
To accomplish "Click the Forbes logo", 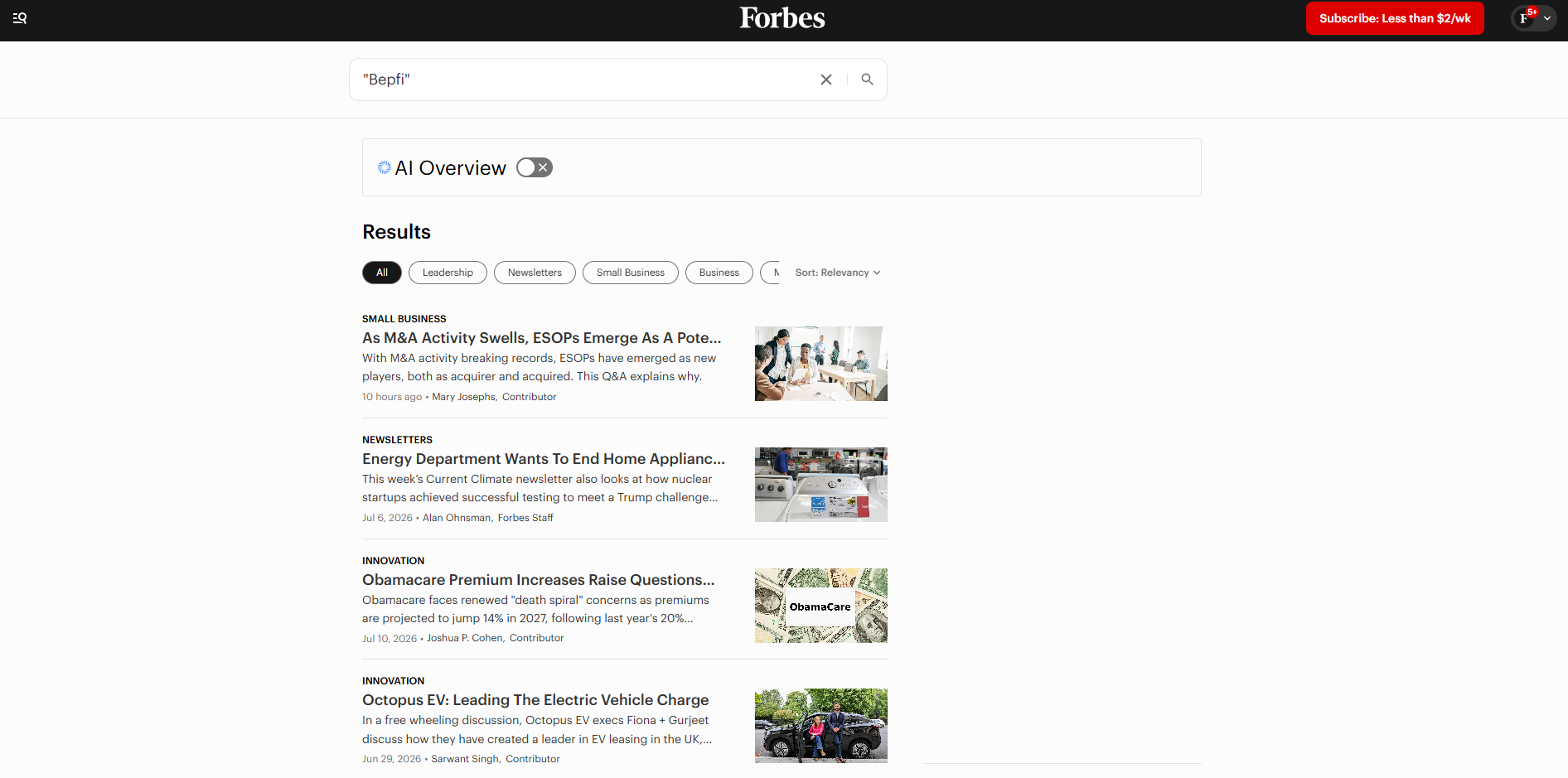I will pos(782,18).
